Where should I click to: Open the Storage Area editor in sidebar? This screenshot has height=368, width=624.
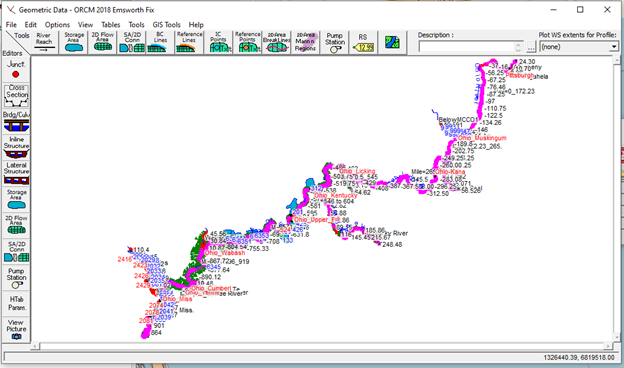pos(16,199)
